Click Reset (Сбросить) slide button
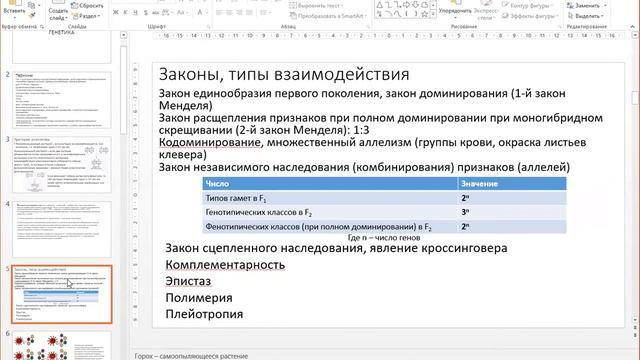 87,6
